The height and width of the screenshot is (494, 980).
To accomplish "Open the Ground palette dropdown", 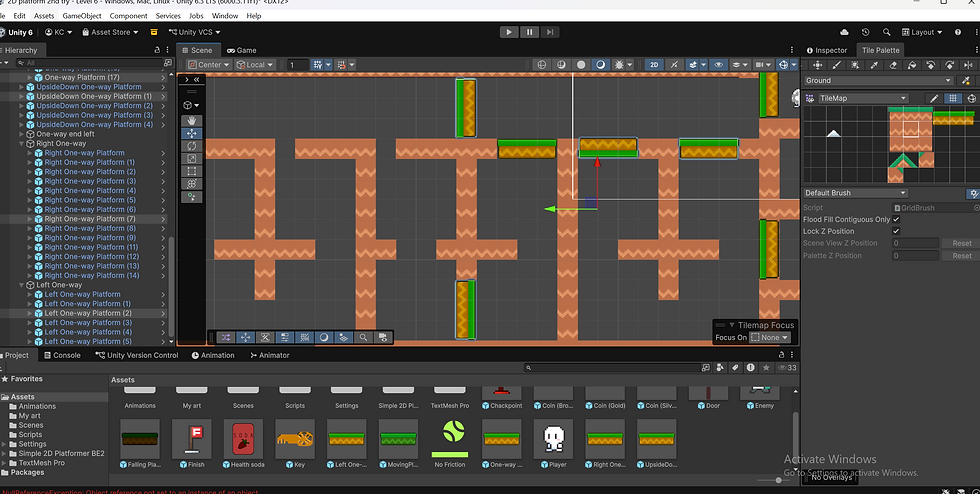I will click(878, 80).
